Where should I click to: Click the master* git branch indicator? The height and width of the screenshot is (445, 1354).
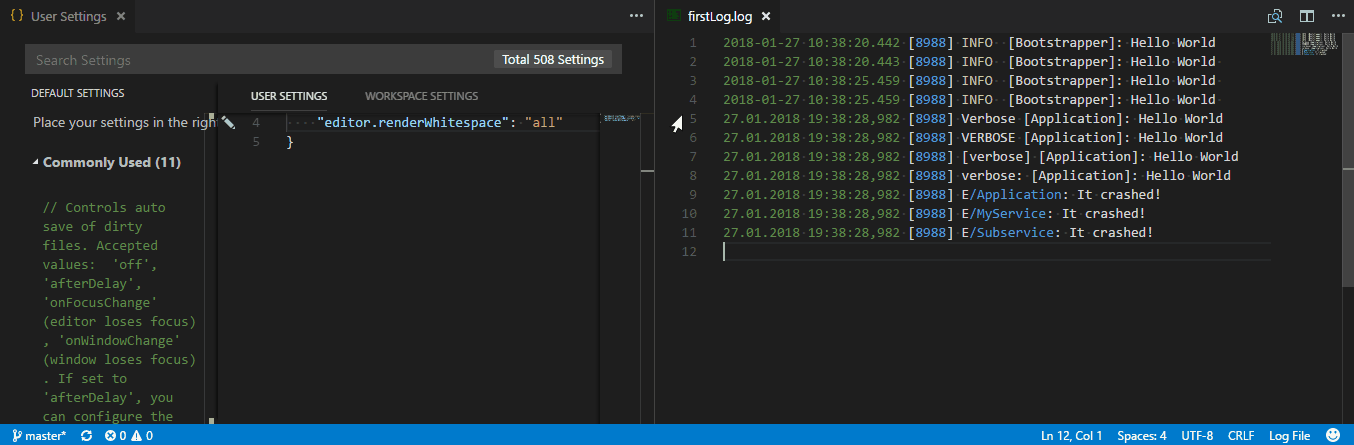click(x=39, y=436)
